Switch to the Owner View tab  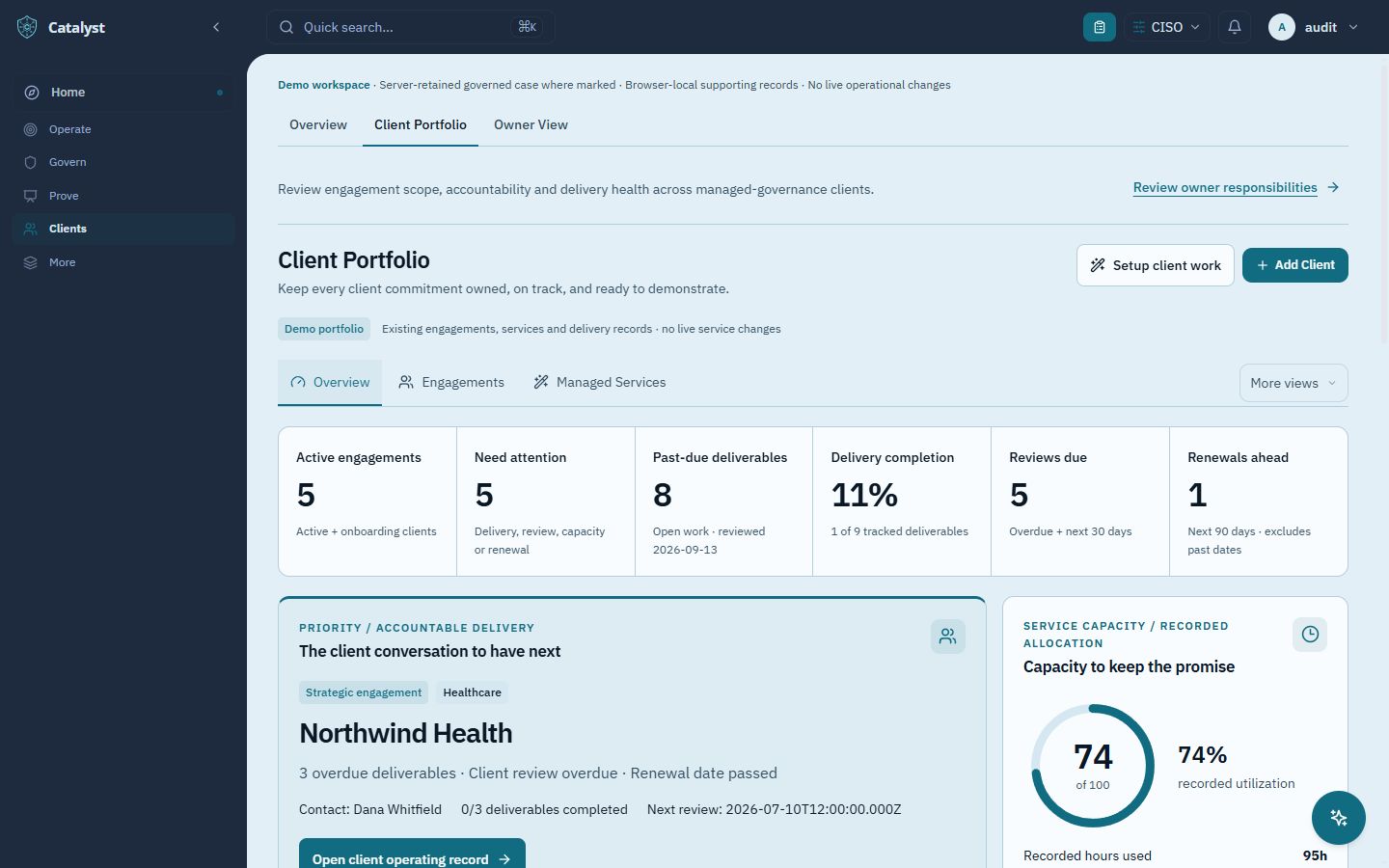531,124
